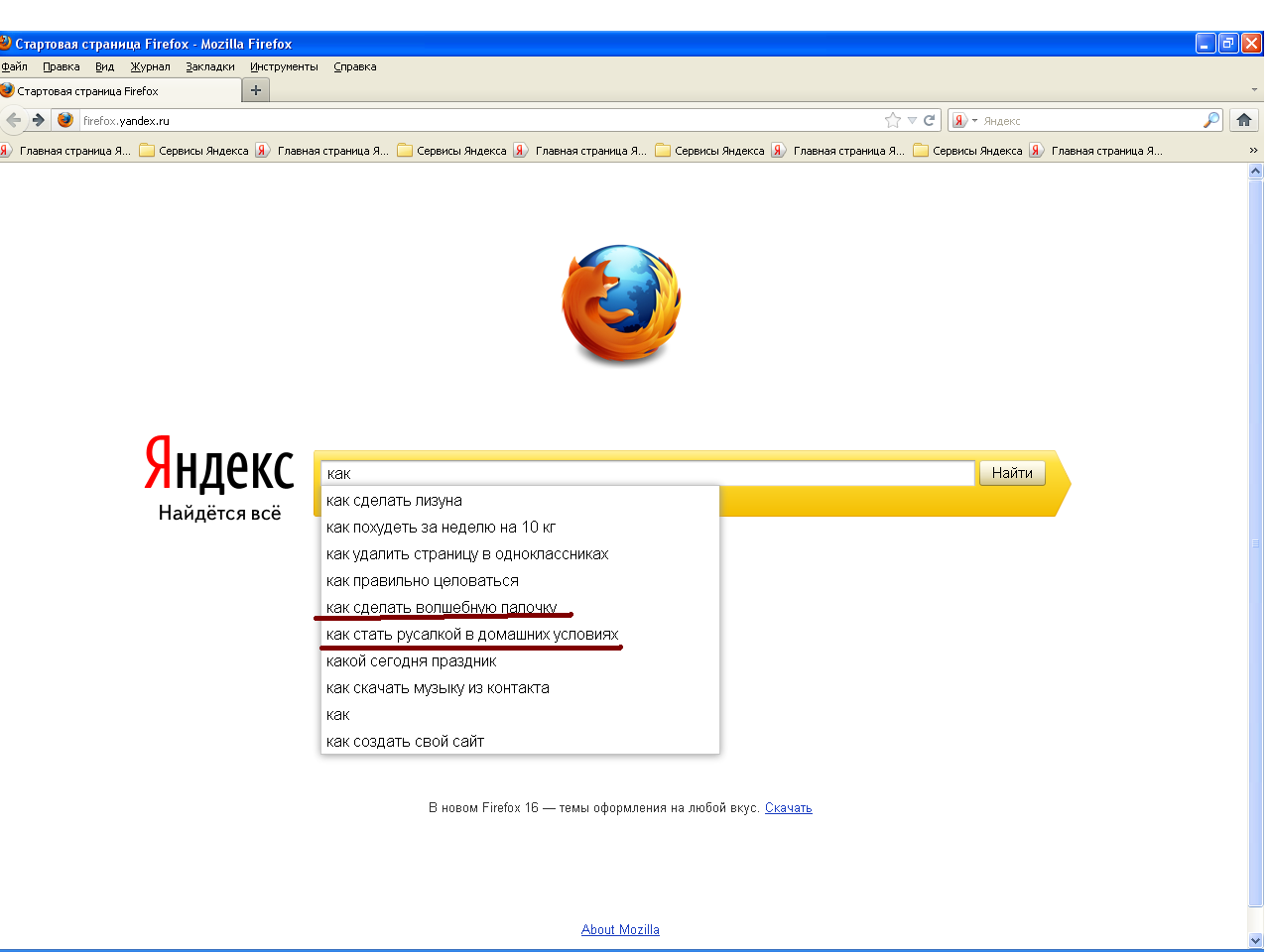Click the page scrollbar down arrow

pos(1256,940)
